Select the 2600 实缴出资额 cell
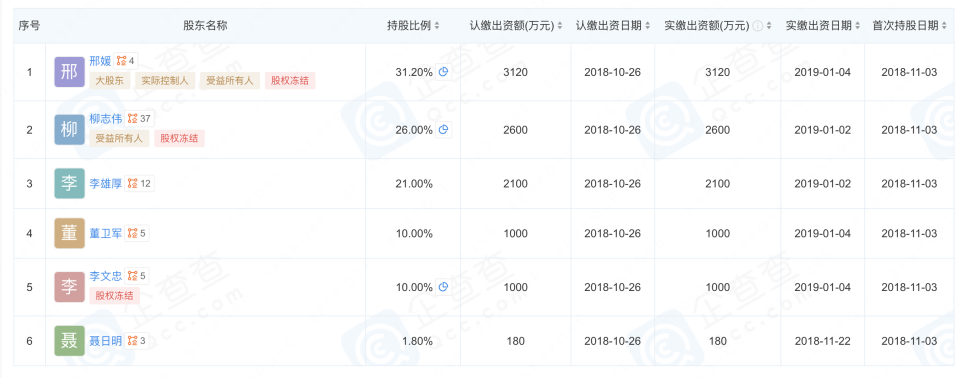This screenshot has height=378, width=960. 718,130
